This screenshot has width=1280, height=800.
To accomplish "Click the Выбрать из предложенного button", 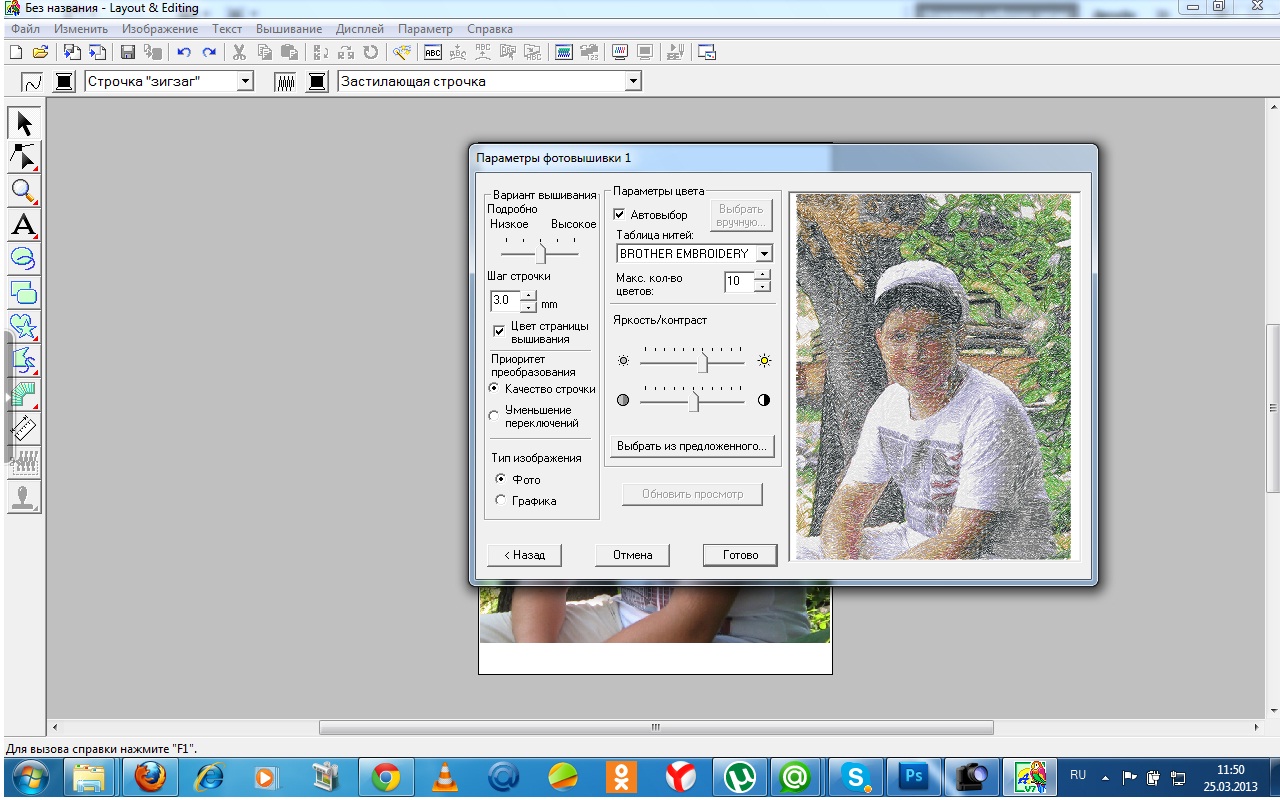I will point(691,446).
